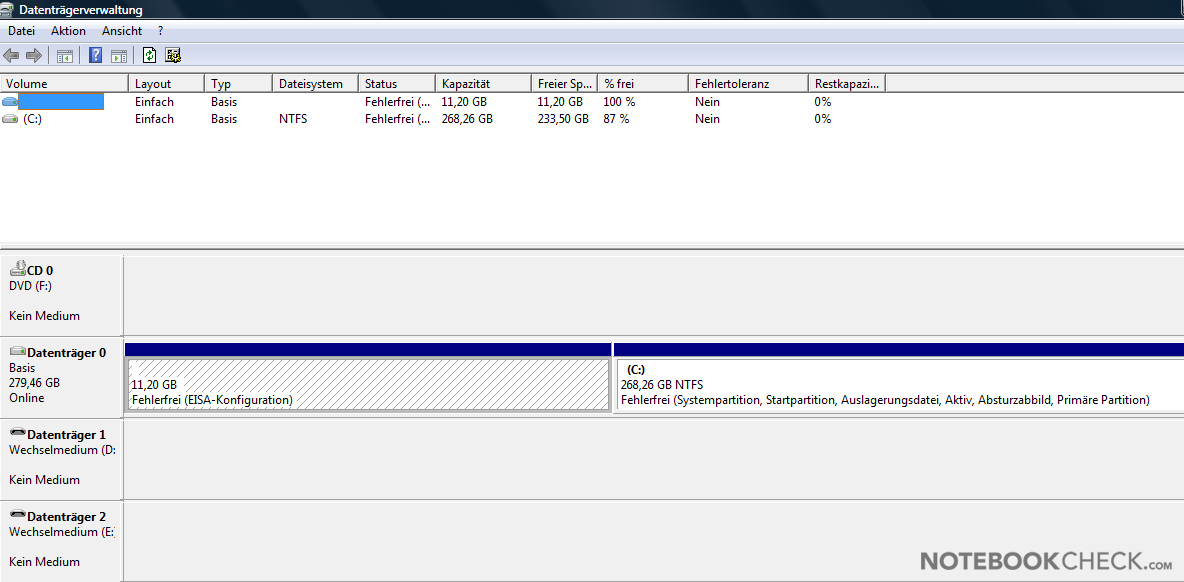Open the Ansicht menu
This screenshot has width=1184, height=582.
[122, 31]
